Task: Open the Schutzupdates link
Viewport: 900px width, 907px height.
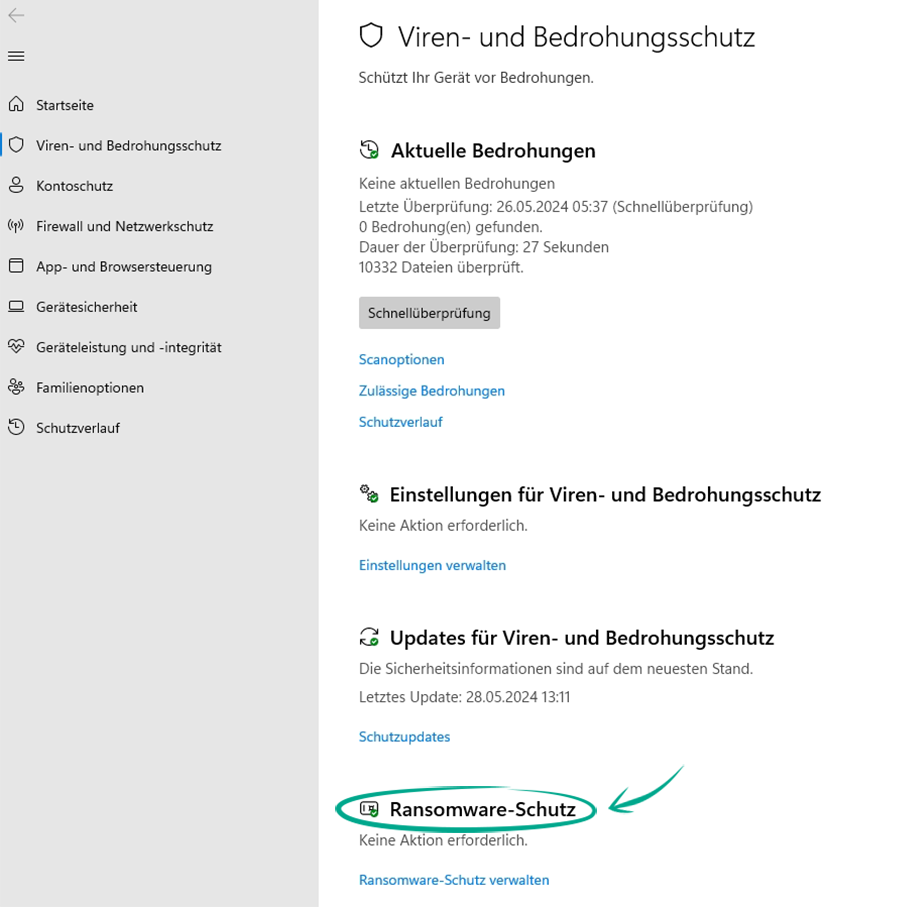Action: coord(404,737)
